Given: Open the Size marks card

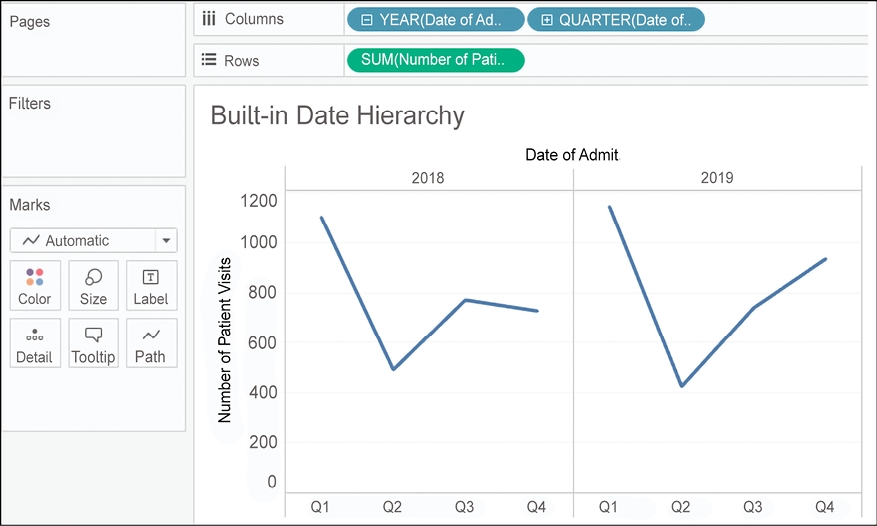Looking at the screenshot, I should [x=93, y=285].
